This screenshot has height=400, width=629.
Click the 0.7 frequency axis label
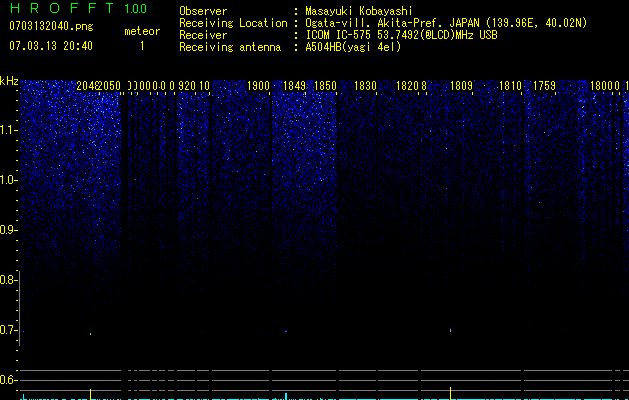(x=9, y=330)
